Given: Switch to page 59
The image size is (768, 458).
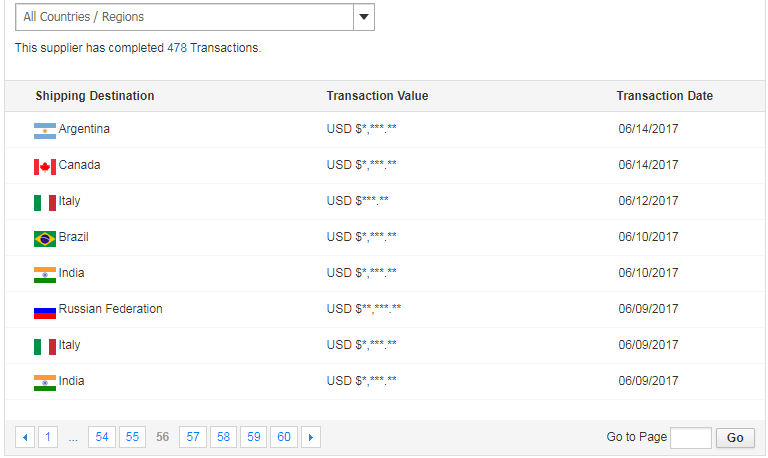Looking at the screenshot, I should 254,437.
